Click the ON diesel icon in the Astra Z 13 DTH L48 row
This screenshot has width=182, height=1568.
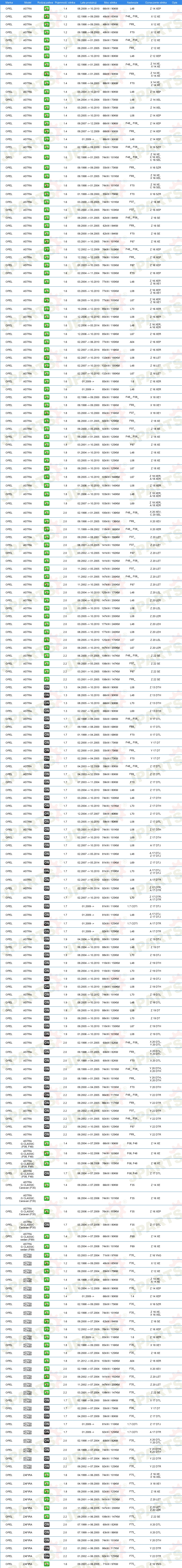[47, 695]
